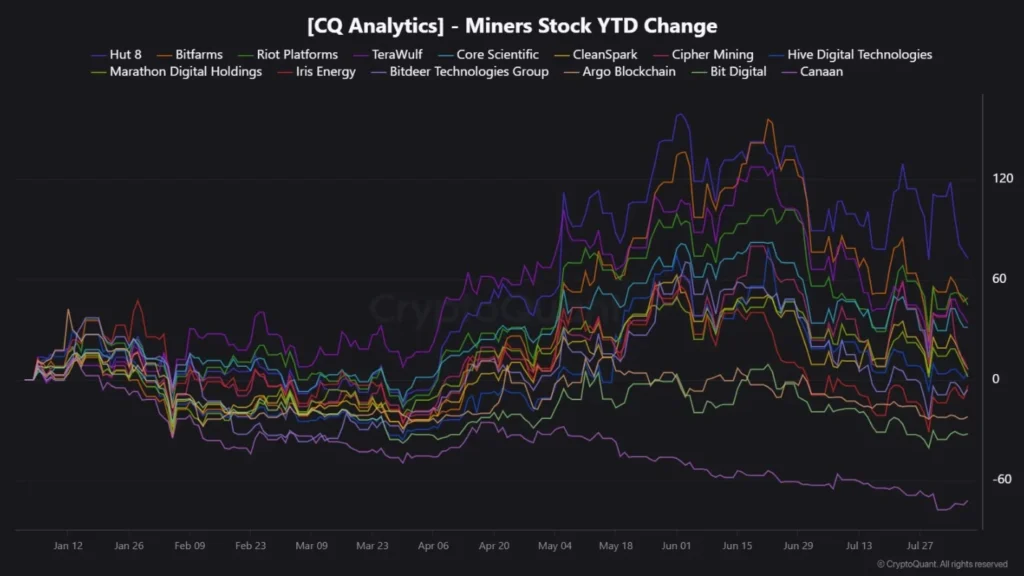Click the Jan 12 x-axis label
The width and height of the screenshot is (1024, 576).
(x=68, y=546)
